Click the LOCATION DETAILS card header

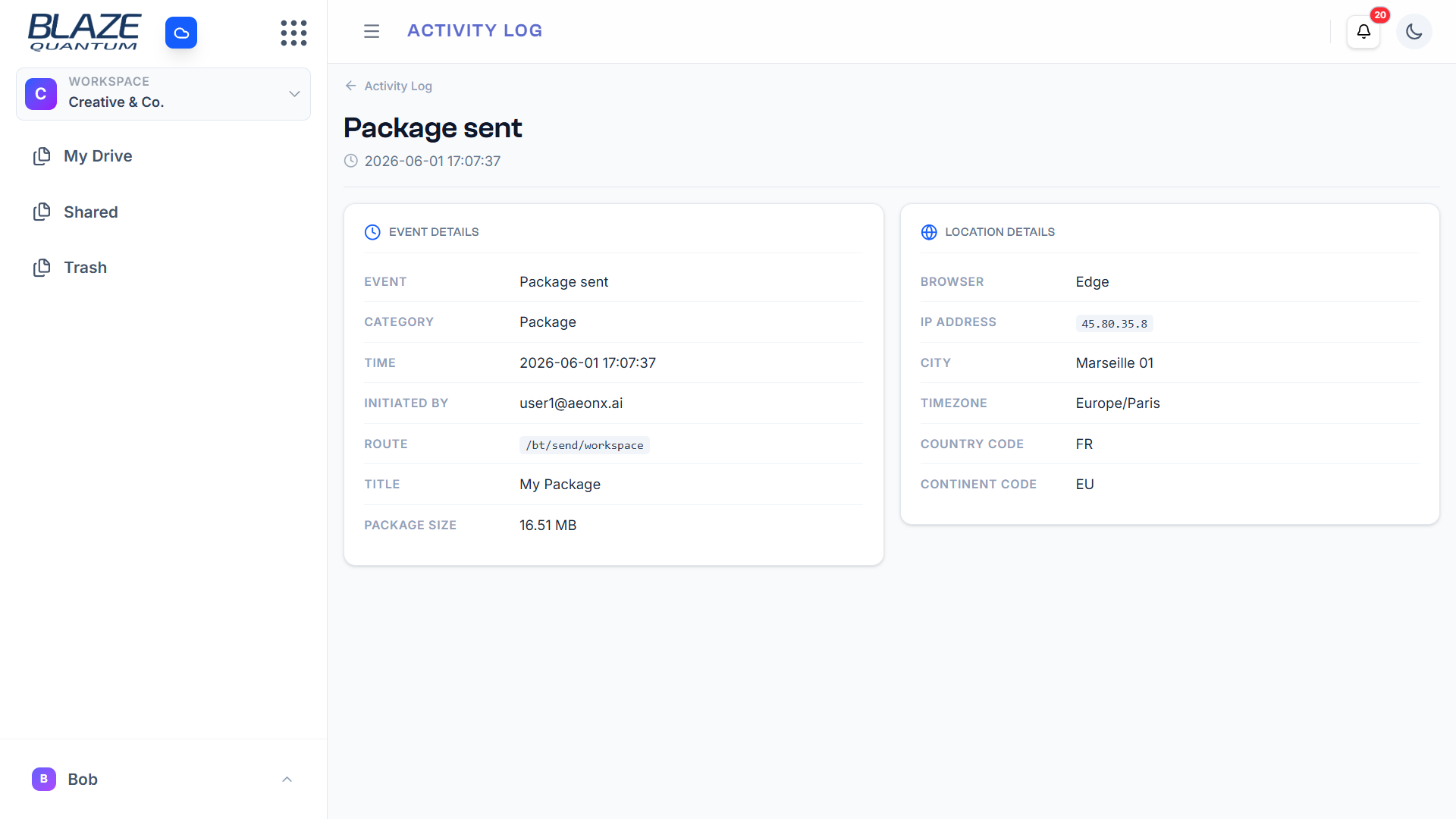pos(999,232)
